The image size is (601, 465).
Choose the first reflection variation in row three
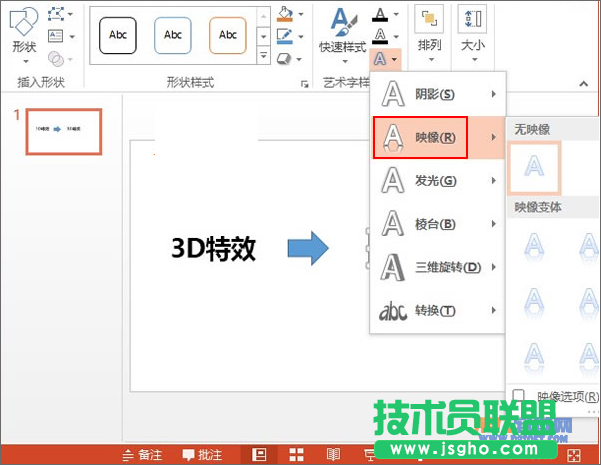coord(534,357)
